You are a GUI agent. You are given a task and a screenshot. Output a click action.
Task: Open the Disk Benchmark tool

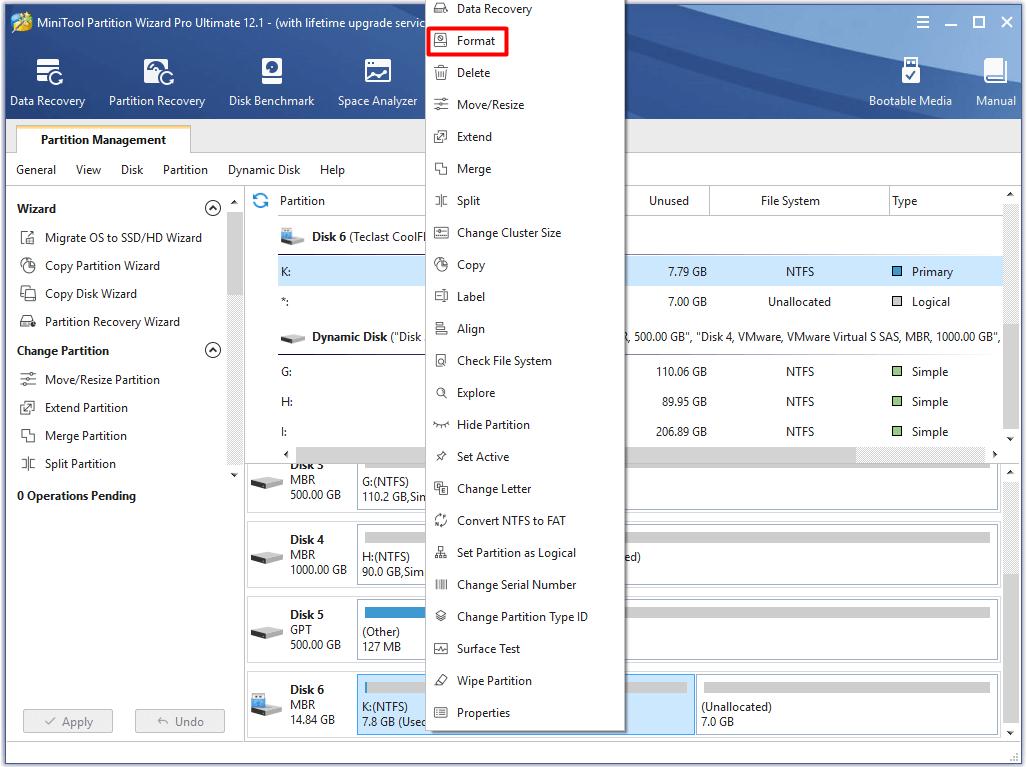pos(271,82)
